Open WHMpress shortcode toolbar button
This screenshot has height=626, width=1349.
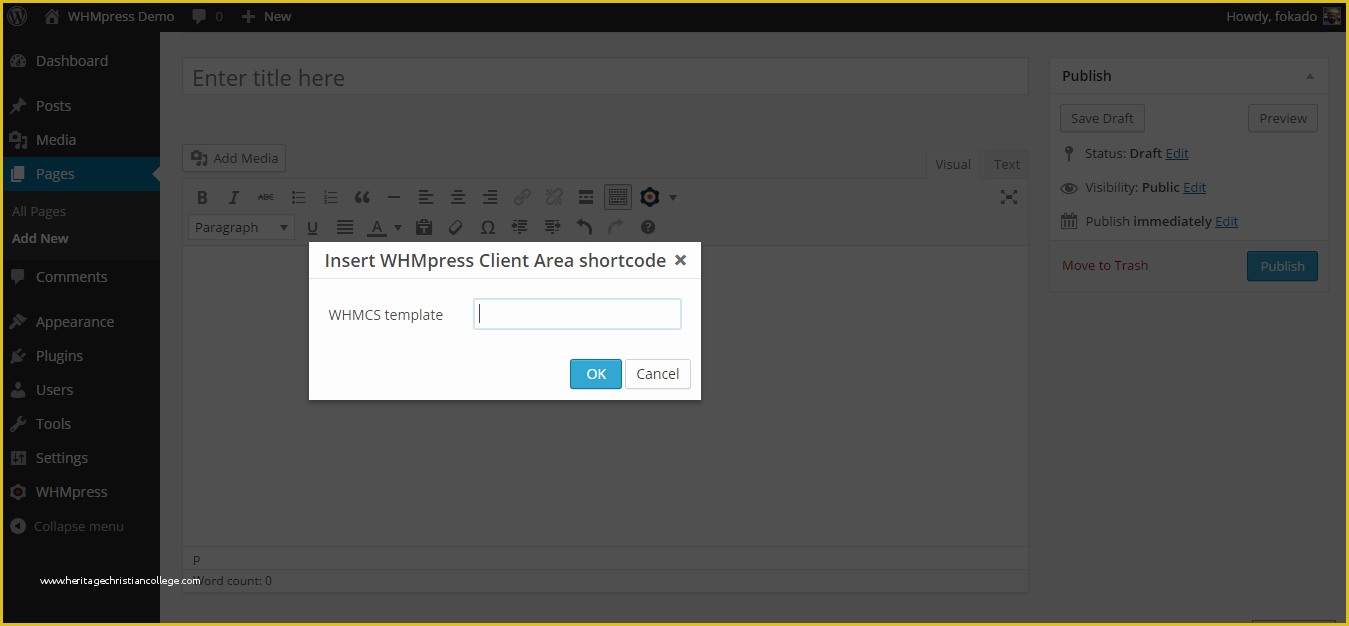point(650,197)
